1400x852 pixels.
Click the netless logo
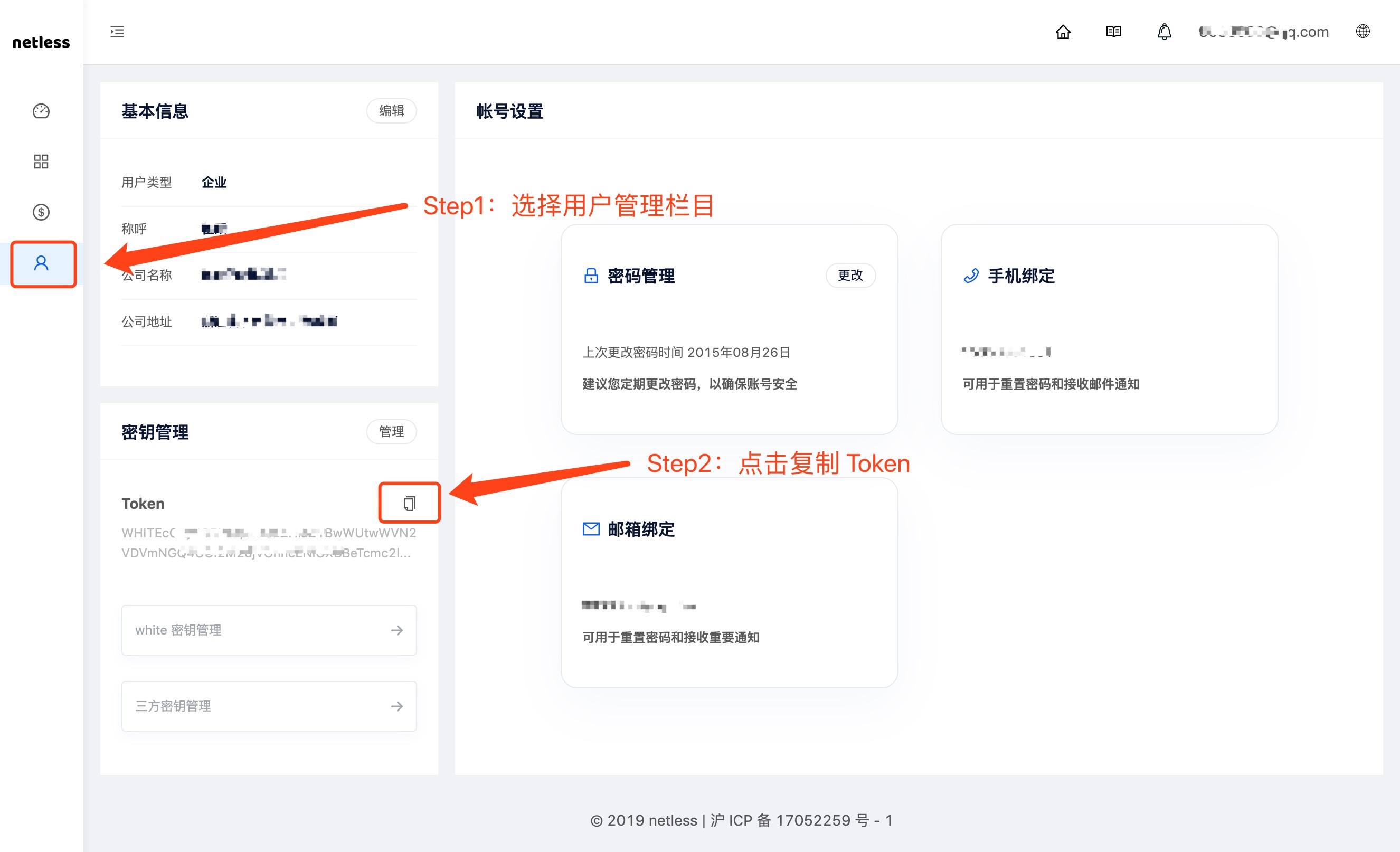(x=41, y=43)
